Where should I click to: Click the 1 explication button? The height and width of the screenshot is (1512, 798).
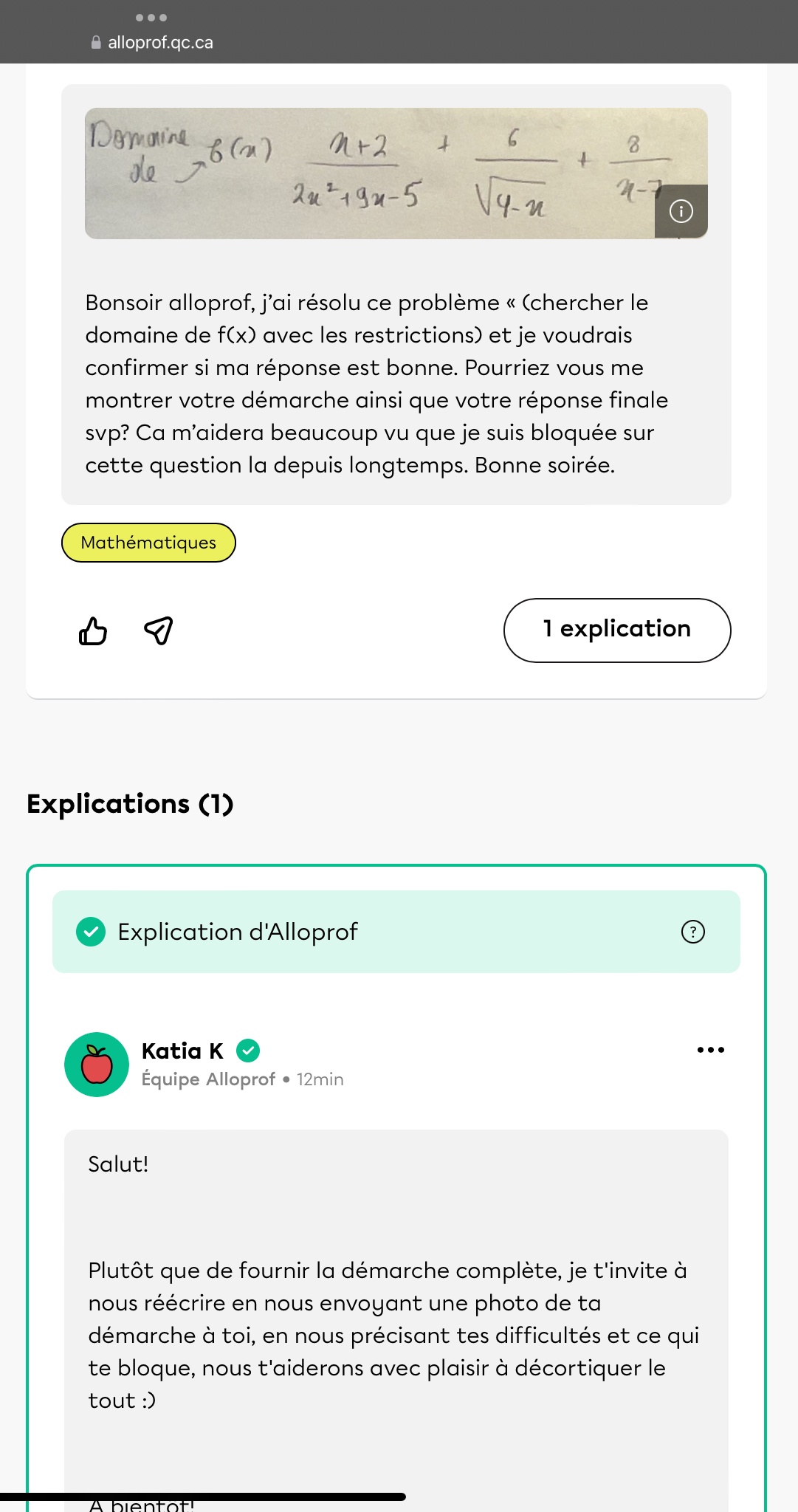[617, 630]
